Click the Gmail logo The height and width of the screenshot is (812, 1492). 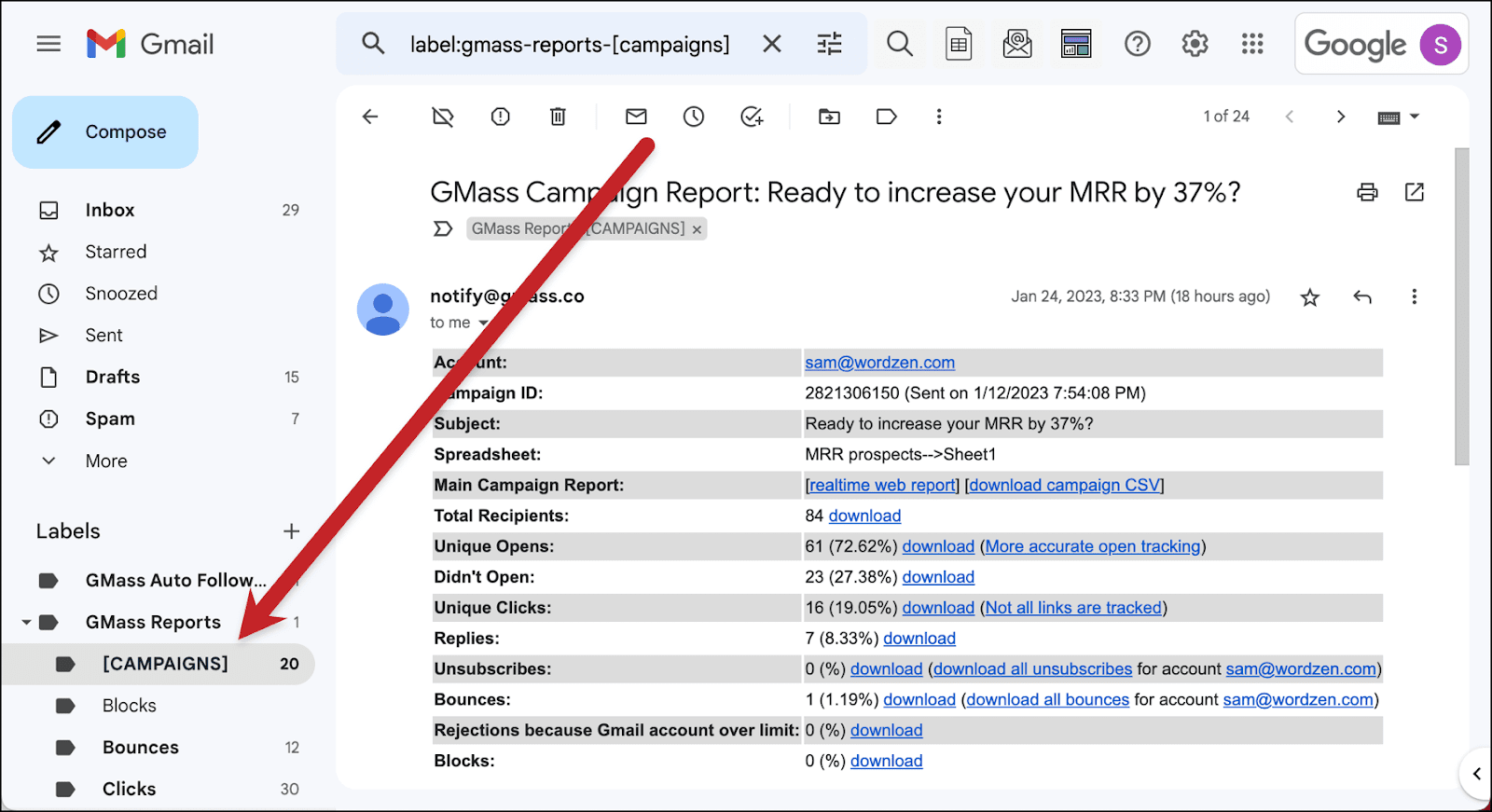[x=150, y=44]
